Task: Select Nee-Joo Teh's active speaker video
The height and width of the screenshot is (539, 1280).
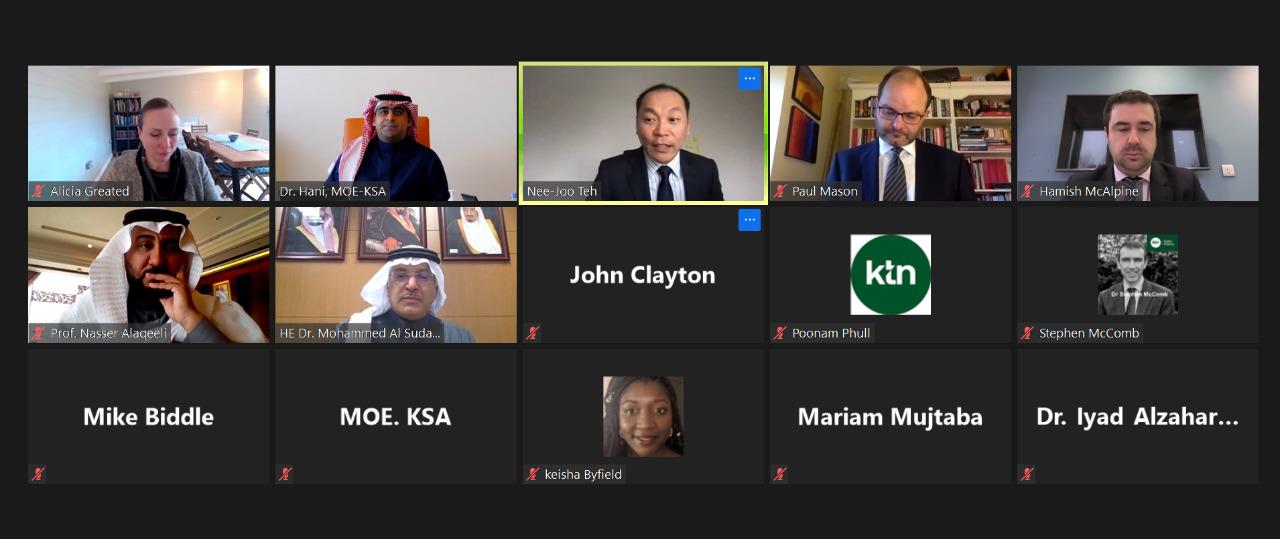Action: [x=643, y=133]
